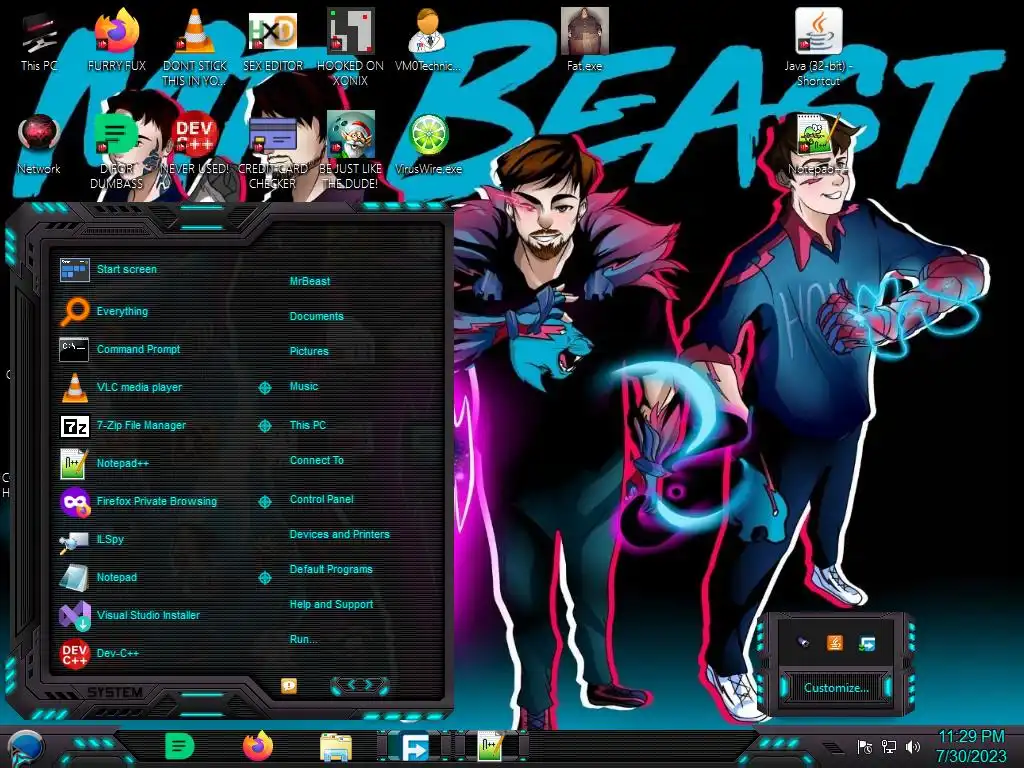1024x768 pixels.
Task: Open the FURRY FUX Firefox desktop shortcut
Action: [x=116, y=41]
